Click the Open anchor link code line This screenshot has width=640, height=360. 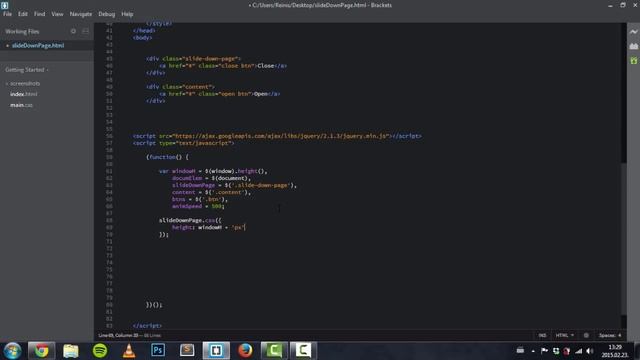[220, 94]
